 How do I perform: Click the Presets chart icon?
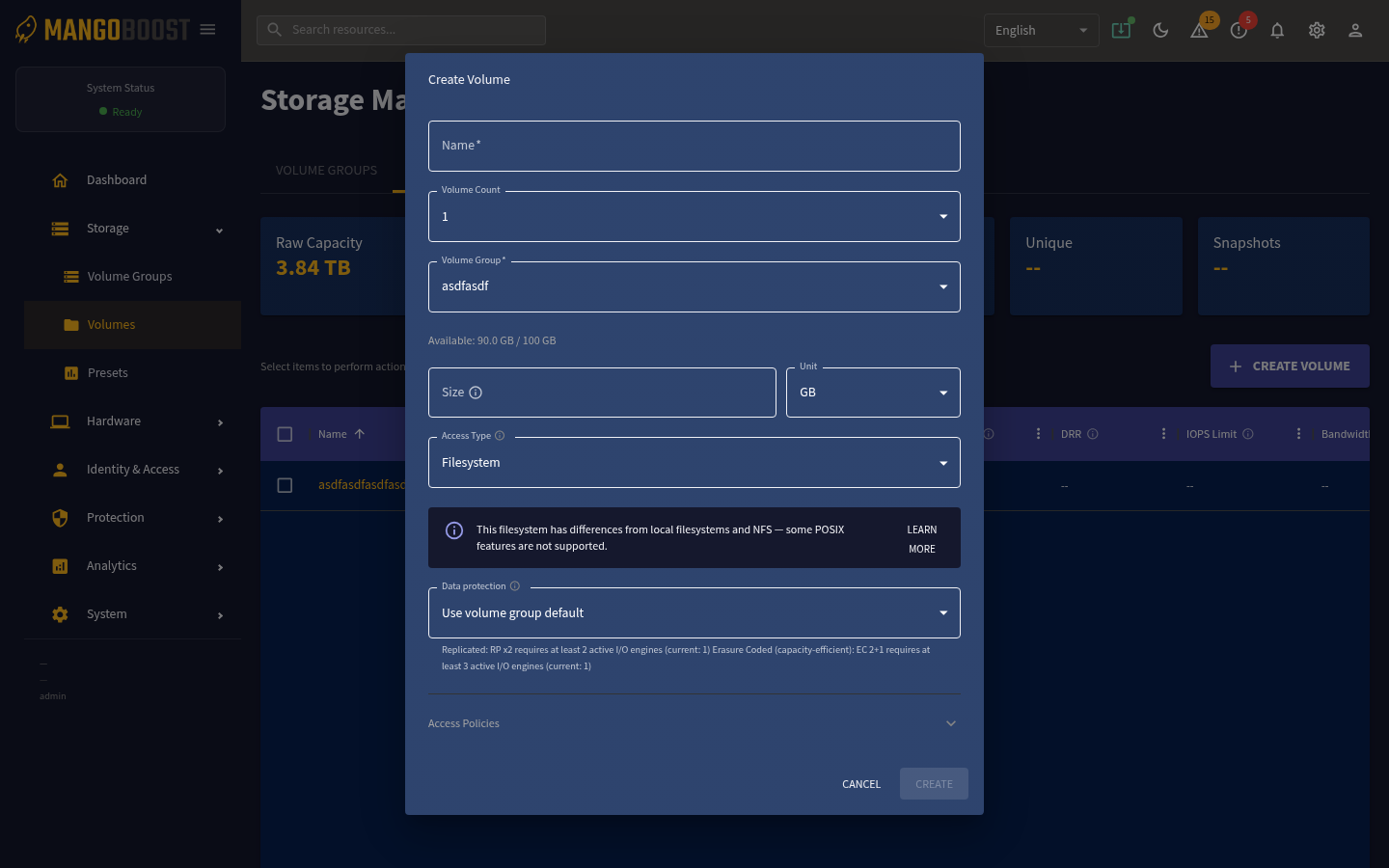[x=71, y=373]
